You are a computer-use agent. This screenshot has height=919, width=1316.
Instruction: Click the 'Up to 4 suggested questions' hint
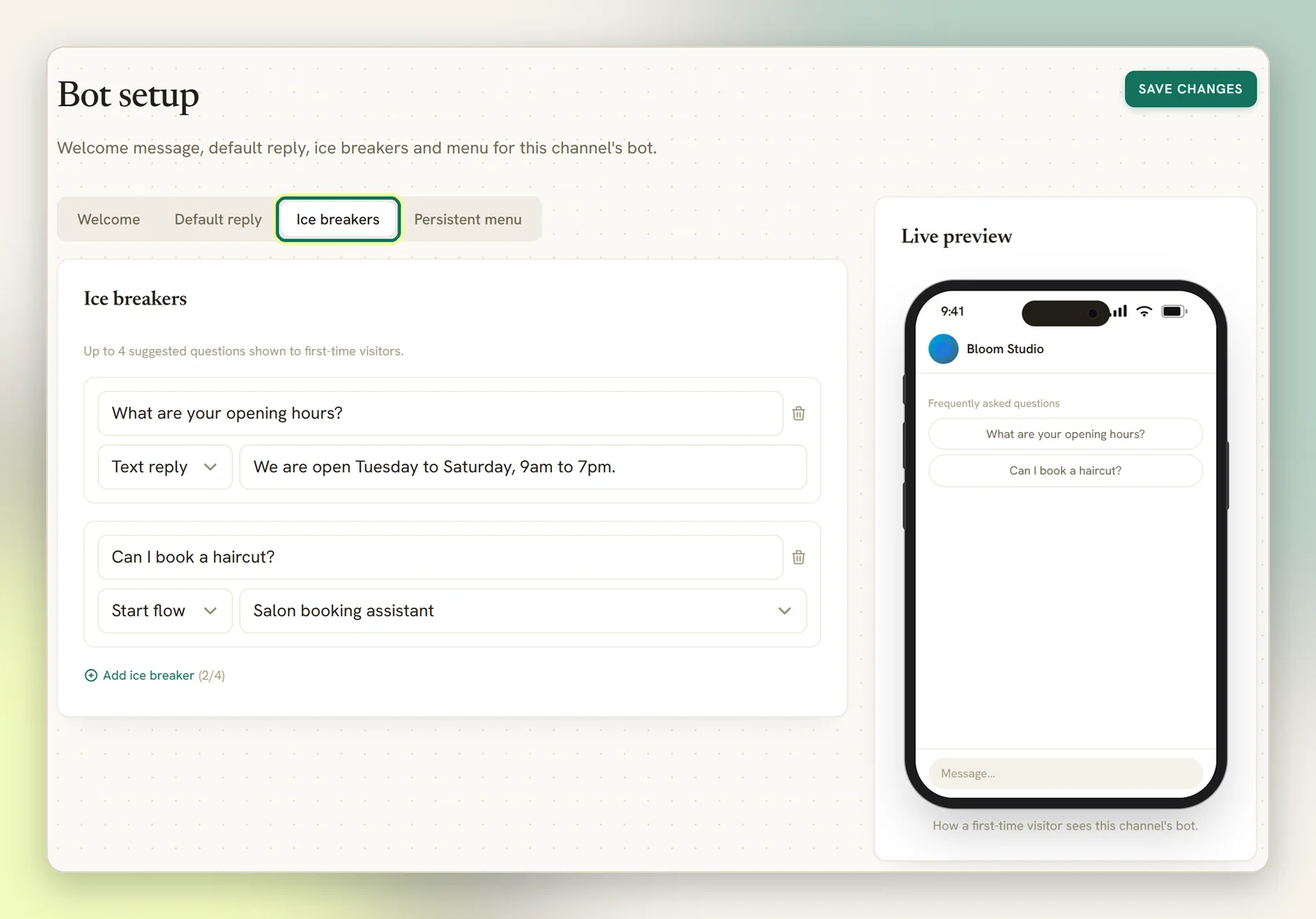[x=243, y=351]
